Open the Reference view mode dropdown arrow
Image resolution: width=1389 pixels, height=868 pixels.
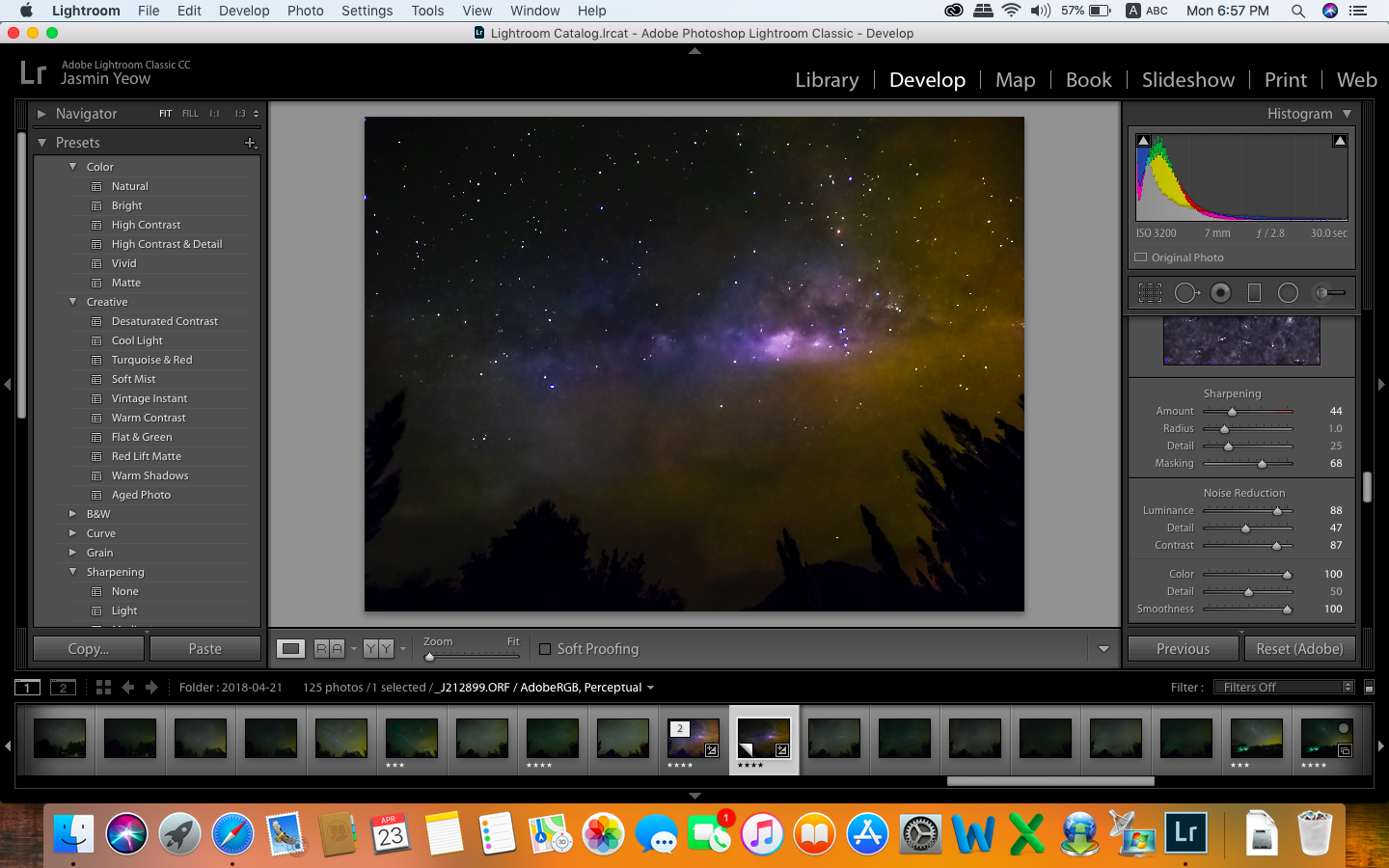coord(354,649)
